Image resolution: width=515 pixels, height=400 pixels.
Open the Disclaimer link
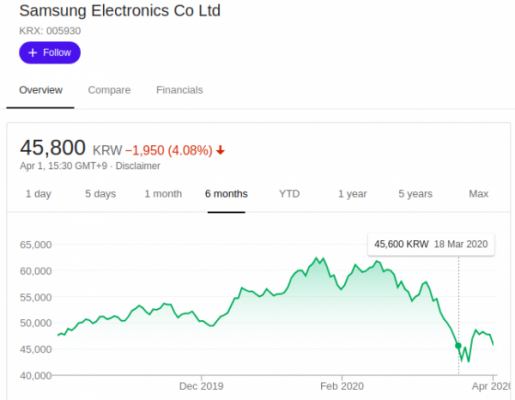point(138,166)
